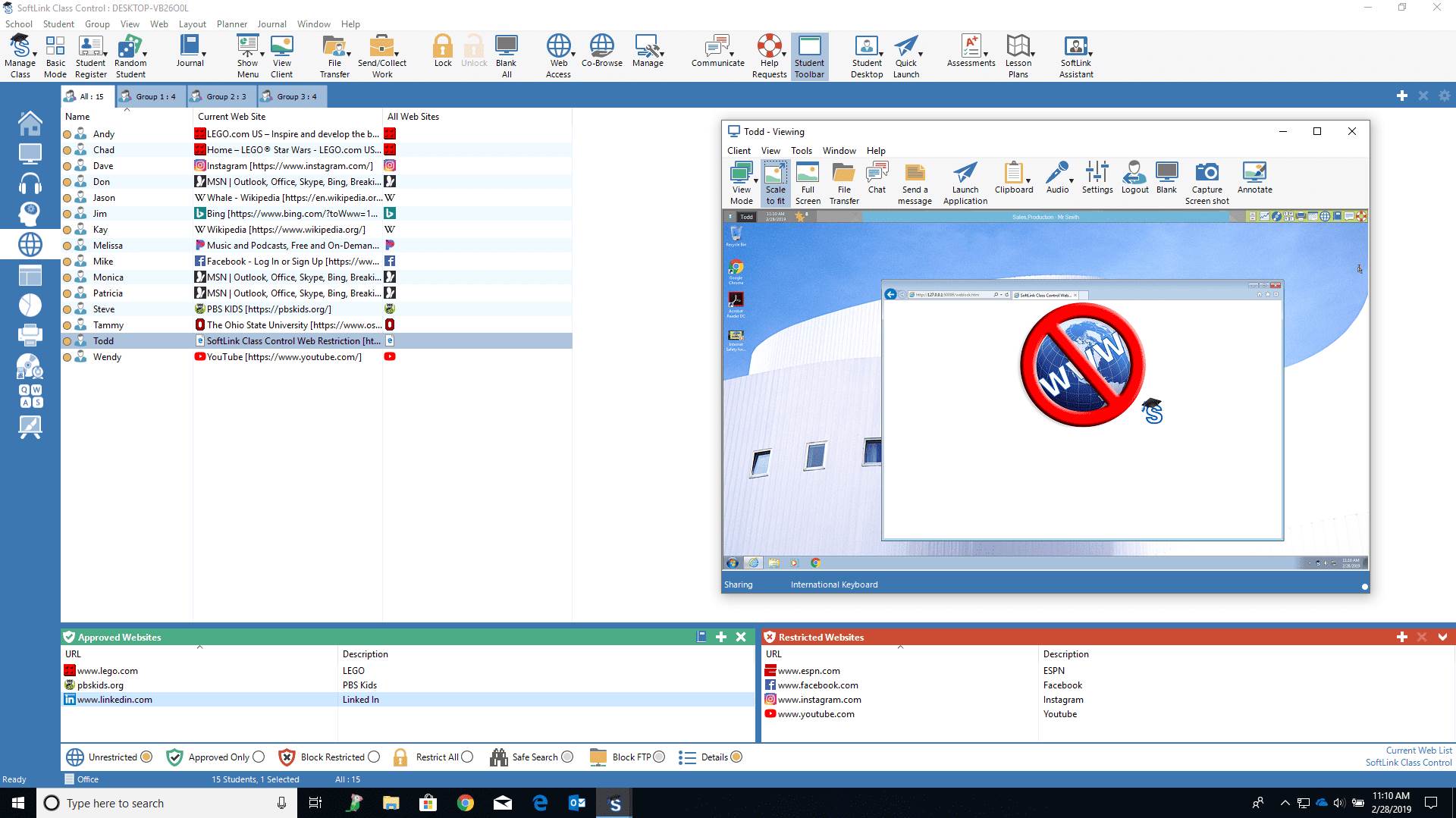
Task: Click Type here to search box
Action: 166,803
